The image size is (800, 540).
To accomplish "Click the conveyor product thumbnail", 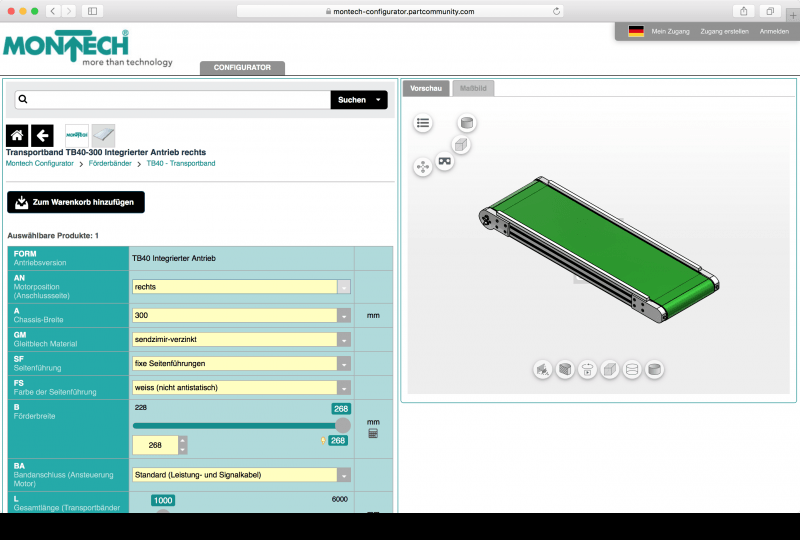I will tap(103, 135).
